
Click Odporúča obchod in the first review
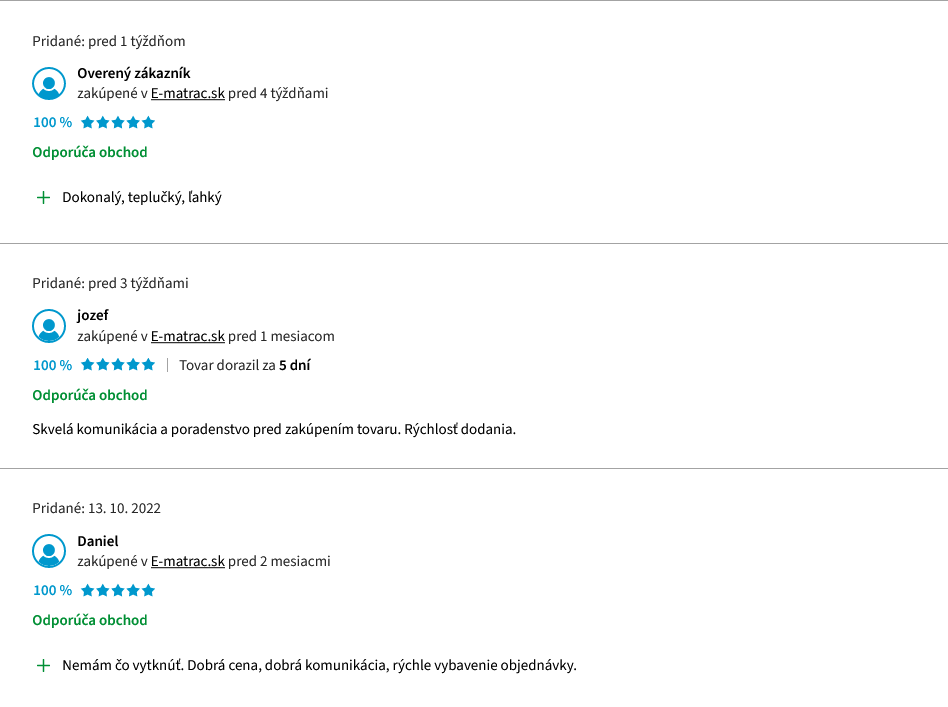click(x=90, y=152)
